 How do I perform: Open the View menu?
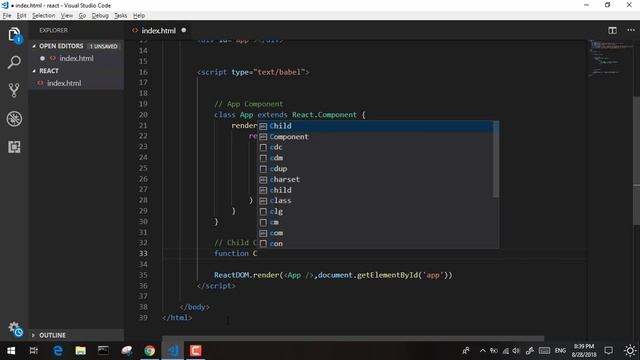(67, 16)
